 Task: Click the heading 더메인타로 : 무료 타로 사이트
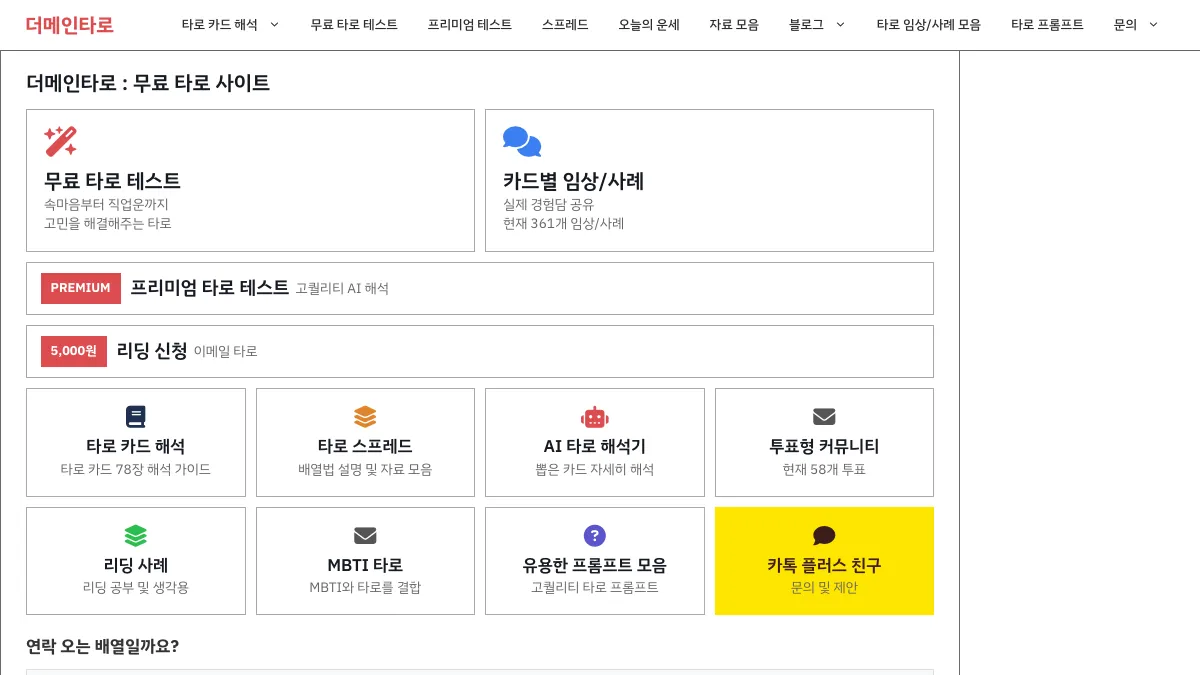click(x=148, y=83)
